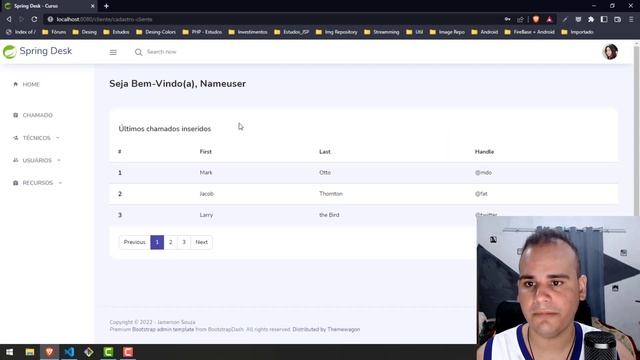The image size is (640, 360).
Task: Open Visual Studio Code from taskbar
Action: tap(69, 352)
